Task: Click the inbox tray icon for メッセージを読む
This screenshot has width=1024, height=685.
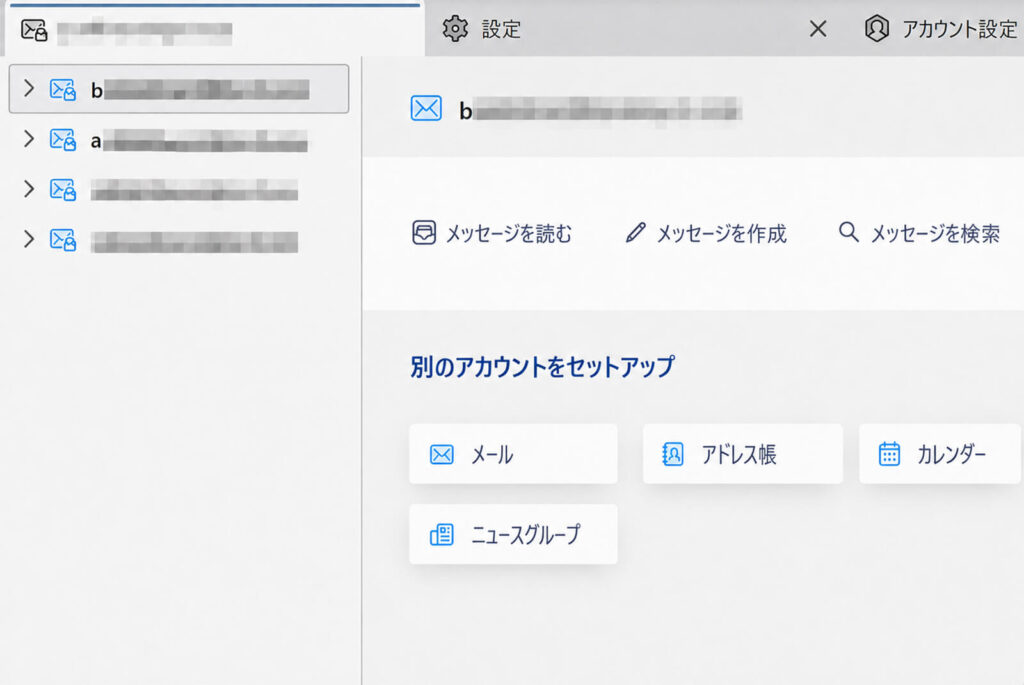Action: click(x=424, y=232)
